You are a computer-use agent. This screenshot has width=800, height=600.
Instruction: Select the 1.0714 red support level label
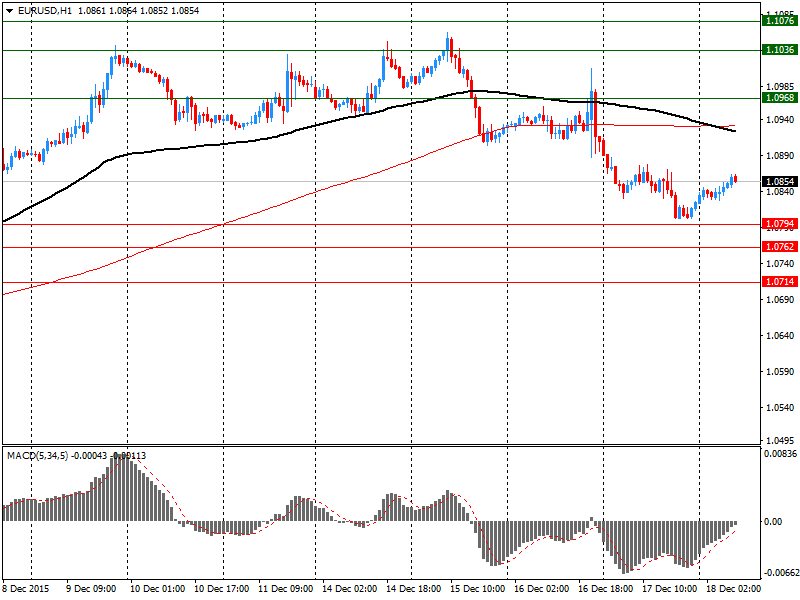[780, 282]
